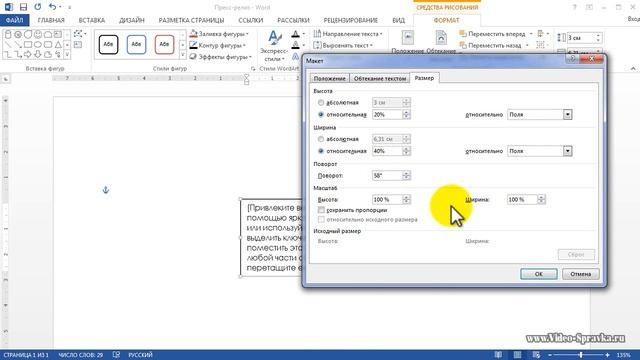Select the red-outlined Абв shape style
This screenshot has width=640, height=360.
(164, 44)
